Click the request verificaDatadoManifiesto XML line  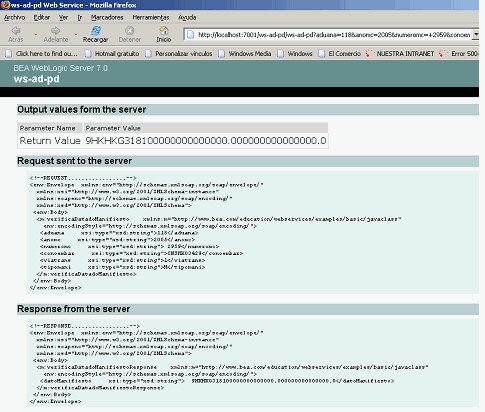coord(219,219)
